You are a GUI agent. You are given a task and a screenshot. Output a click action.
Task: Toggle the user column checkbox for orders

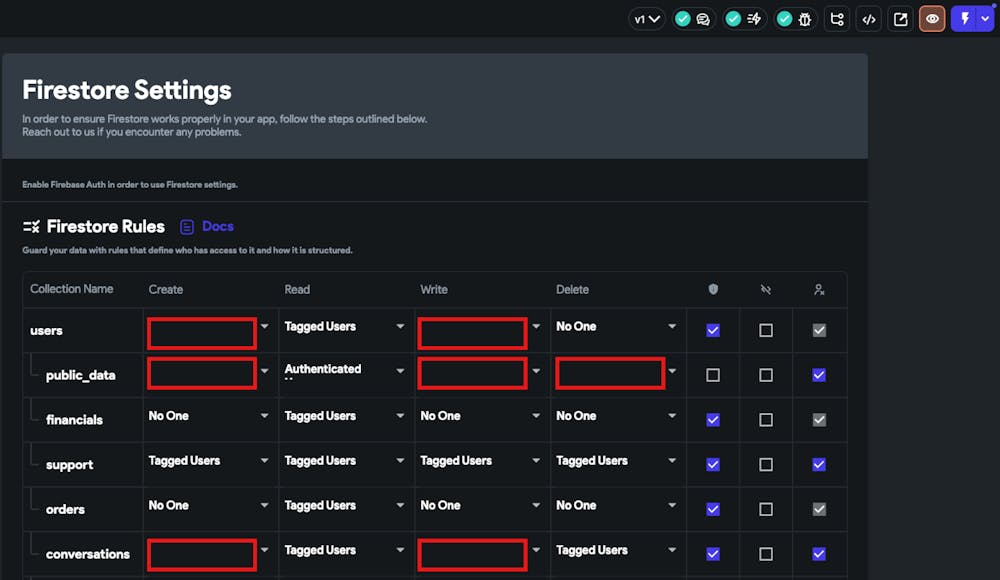[820, 509]
